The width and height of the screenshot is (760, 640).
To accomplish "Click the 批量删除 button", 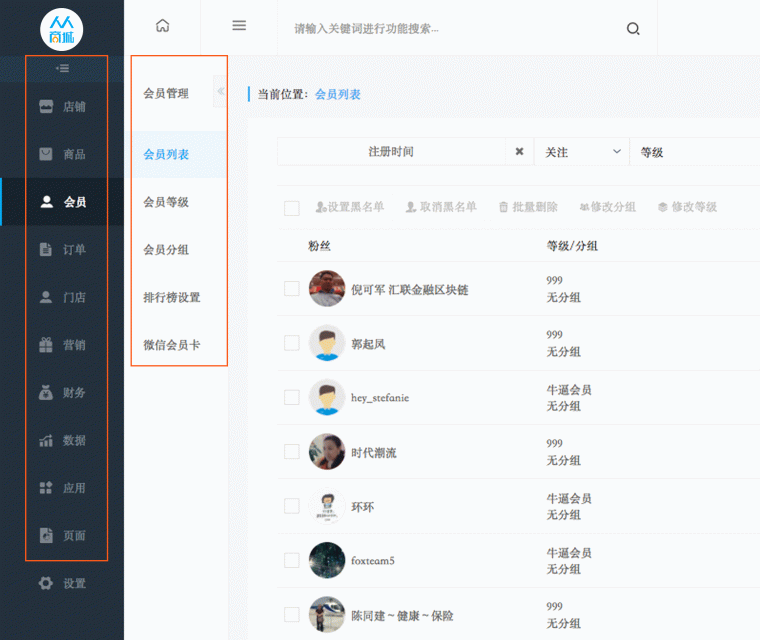I will tap(528, 207).
